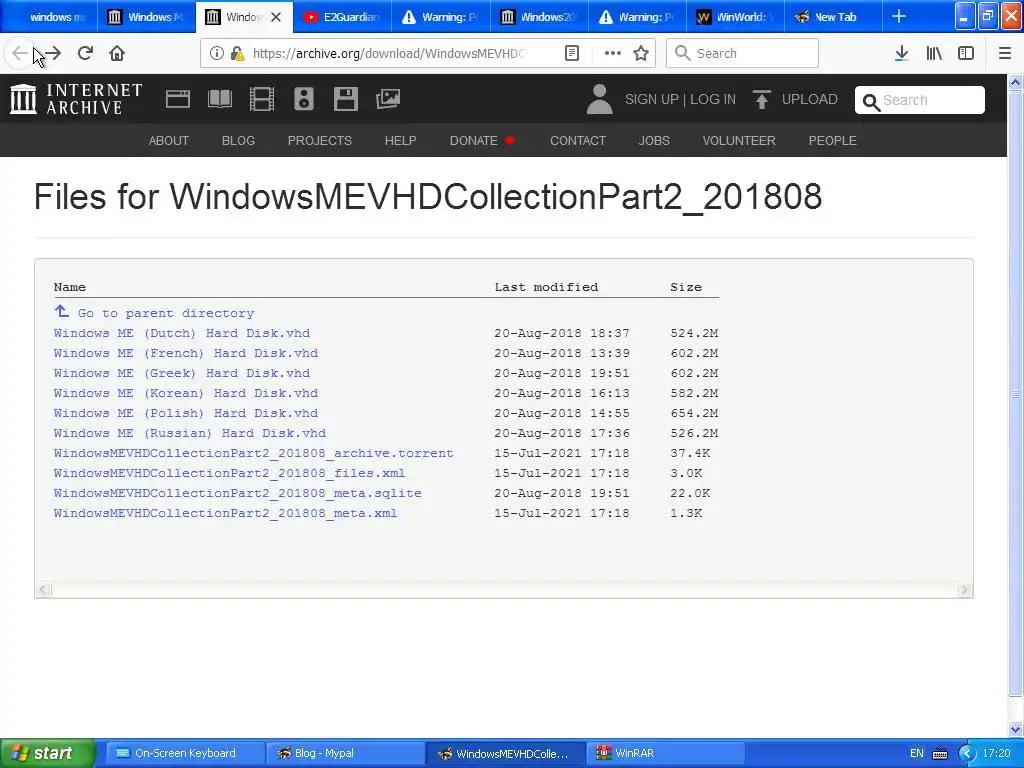
Task: Go back using the browser back arrow
Action: click(20, 54)
